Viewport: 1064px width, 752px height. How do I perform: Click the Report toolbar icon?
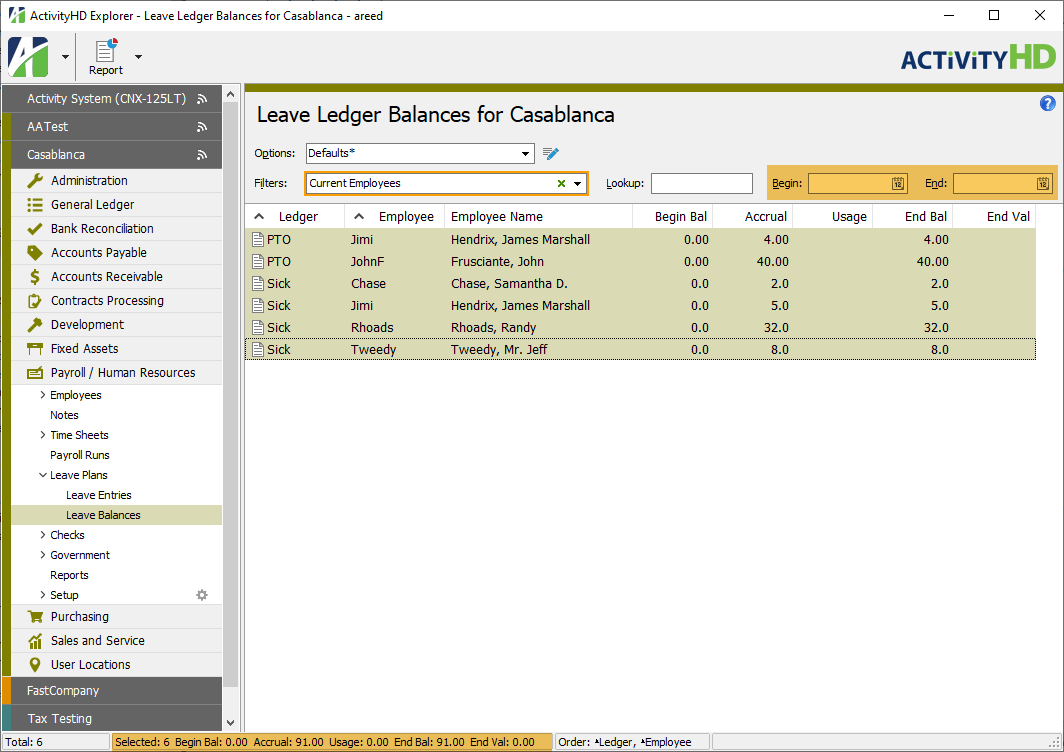(x=105, y=57)
